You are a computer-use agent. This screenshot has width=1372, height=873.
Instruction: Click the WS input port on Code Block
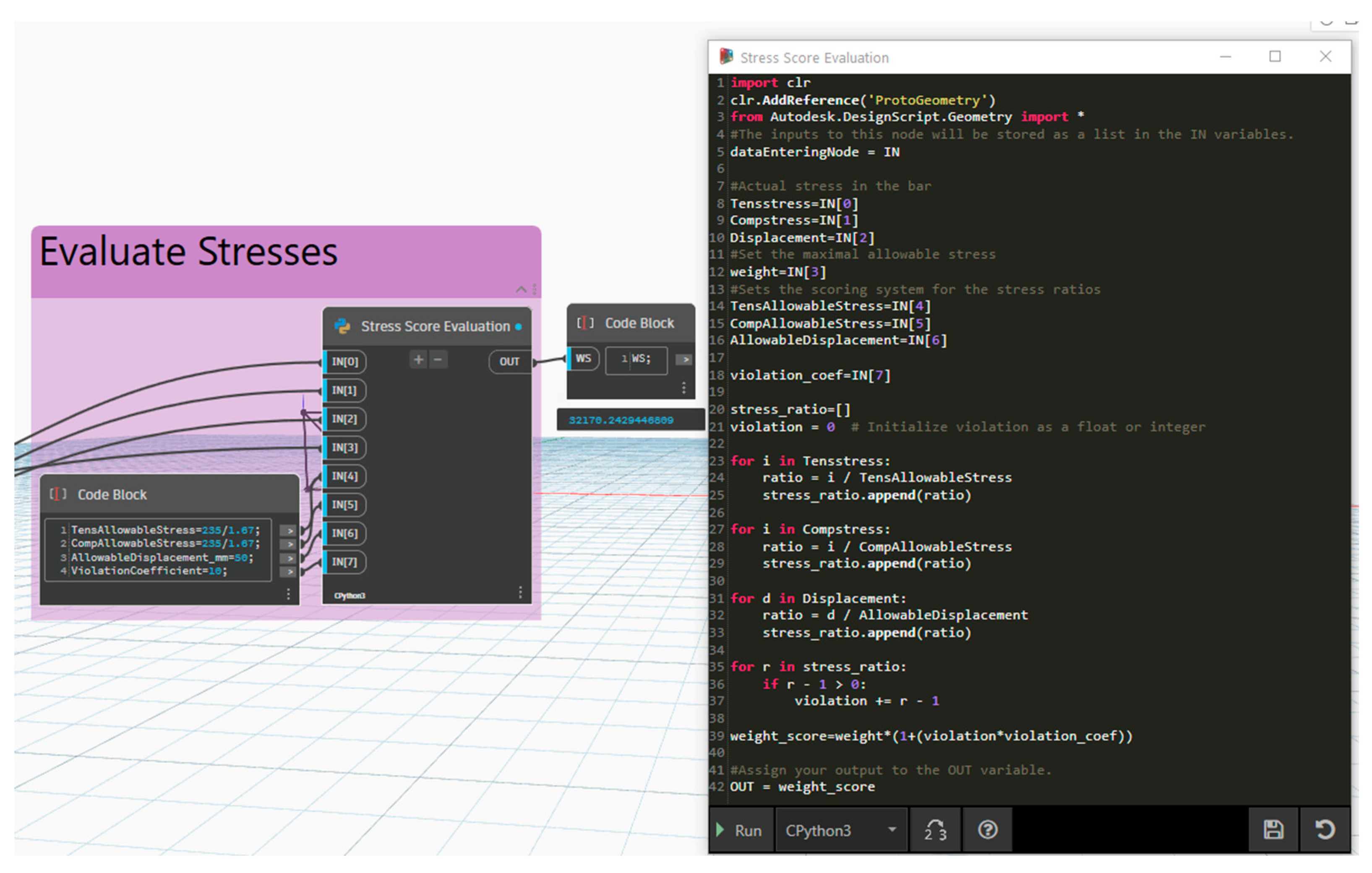coord(584,358)
